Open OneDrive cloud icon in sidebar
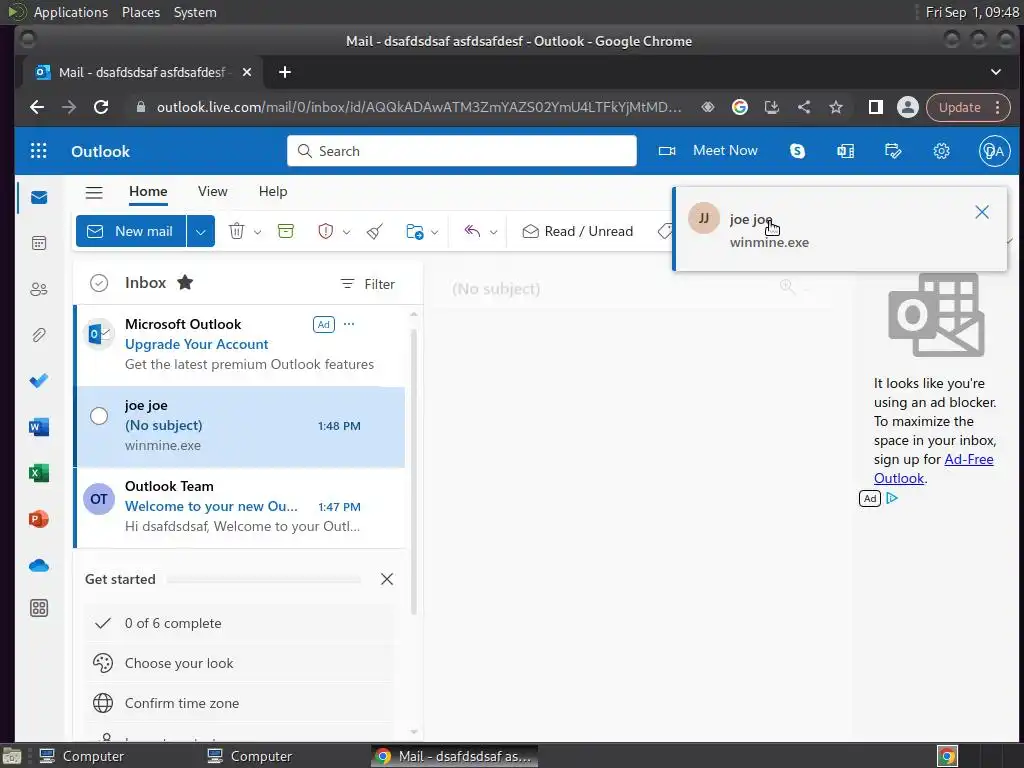1024x768 pixels. click(x=39, y=565)
